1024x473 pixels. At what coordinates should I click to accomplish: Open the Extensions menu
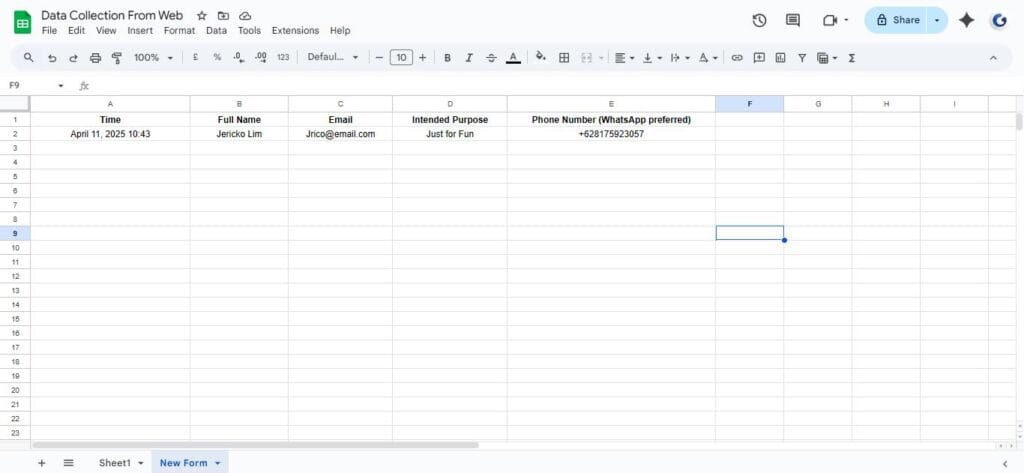[295, 31]
